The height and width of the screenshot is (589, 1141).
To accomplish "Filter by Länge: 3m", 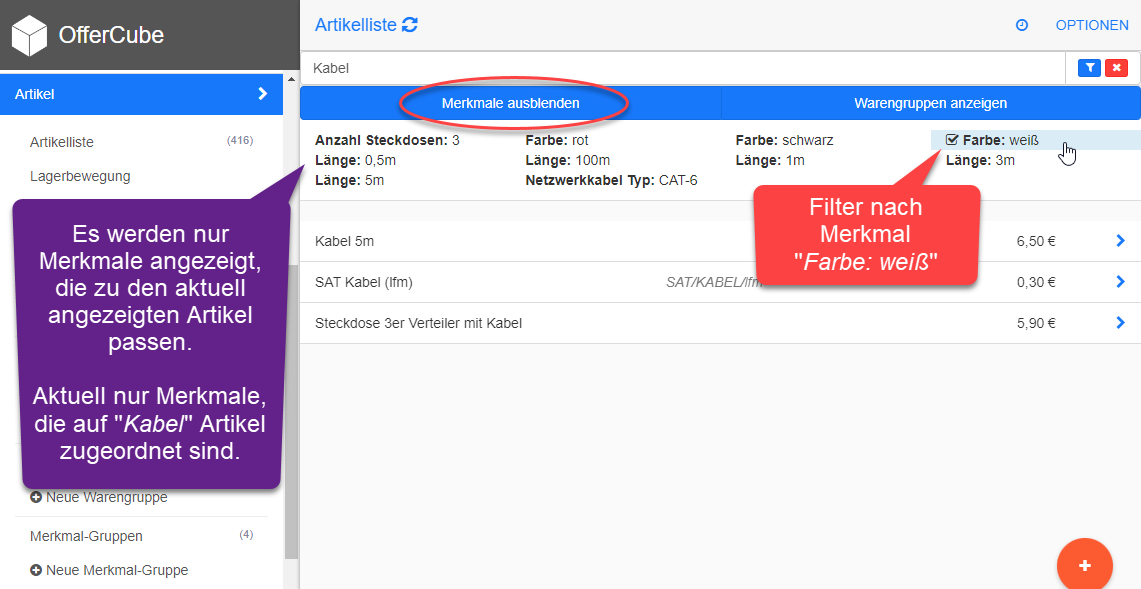I will (x=980, y=160).
